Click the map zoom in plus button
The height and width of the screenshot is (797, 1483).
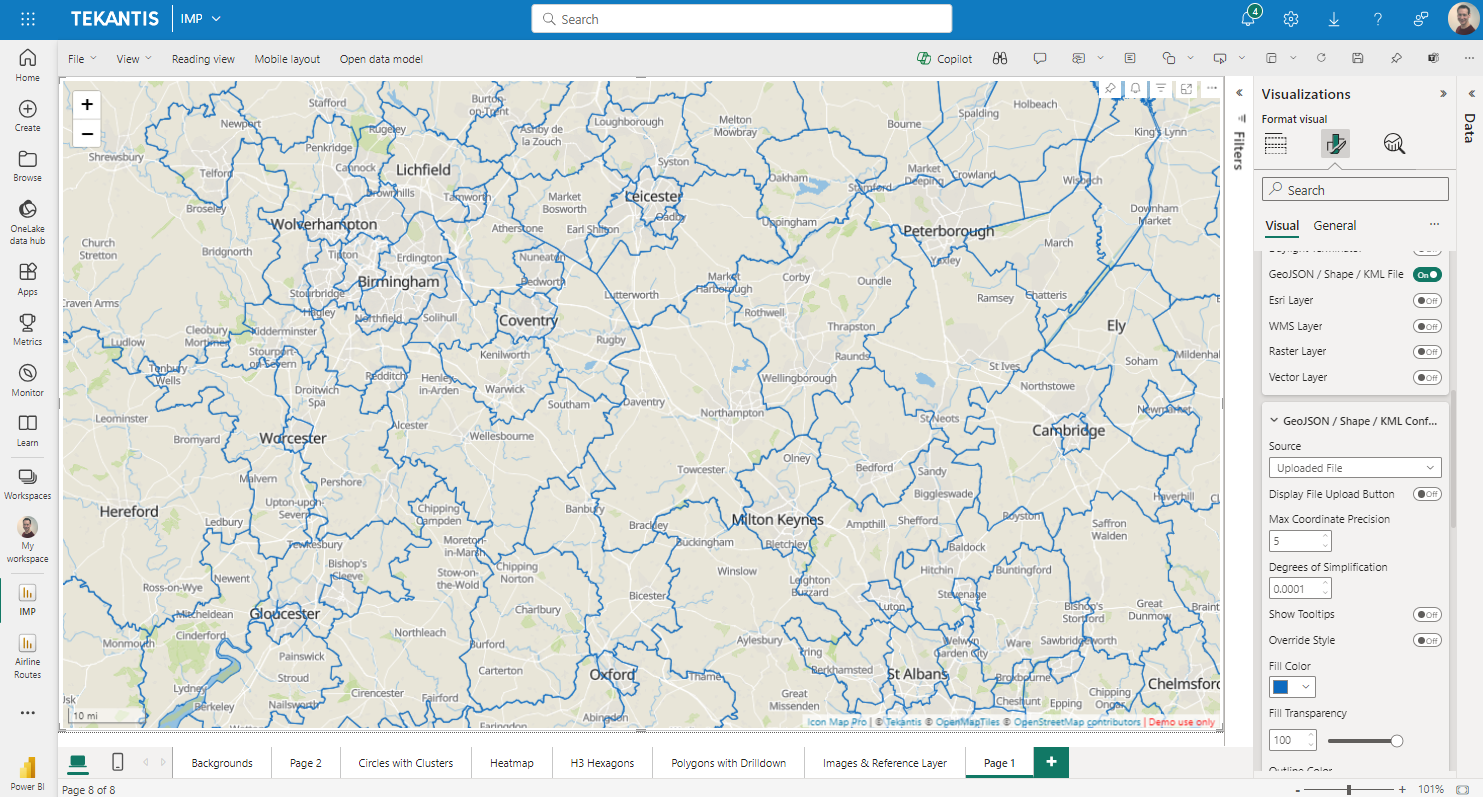point(87,105)
